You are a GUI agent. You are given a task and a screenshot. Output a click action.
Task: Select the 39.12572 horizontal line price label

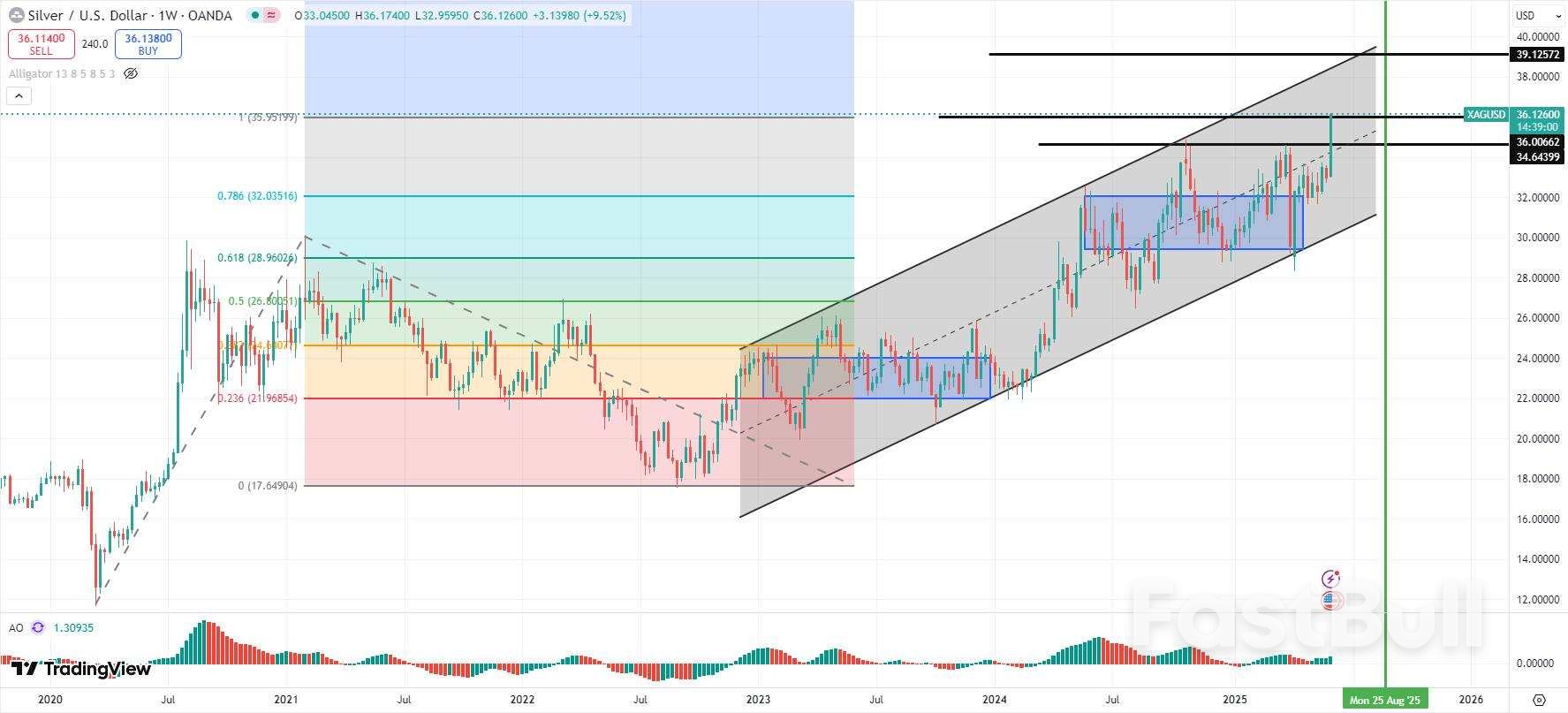tap(1537, 54)
